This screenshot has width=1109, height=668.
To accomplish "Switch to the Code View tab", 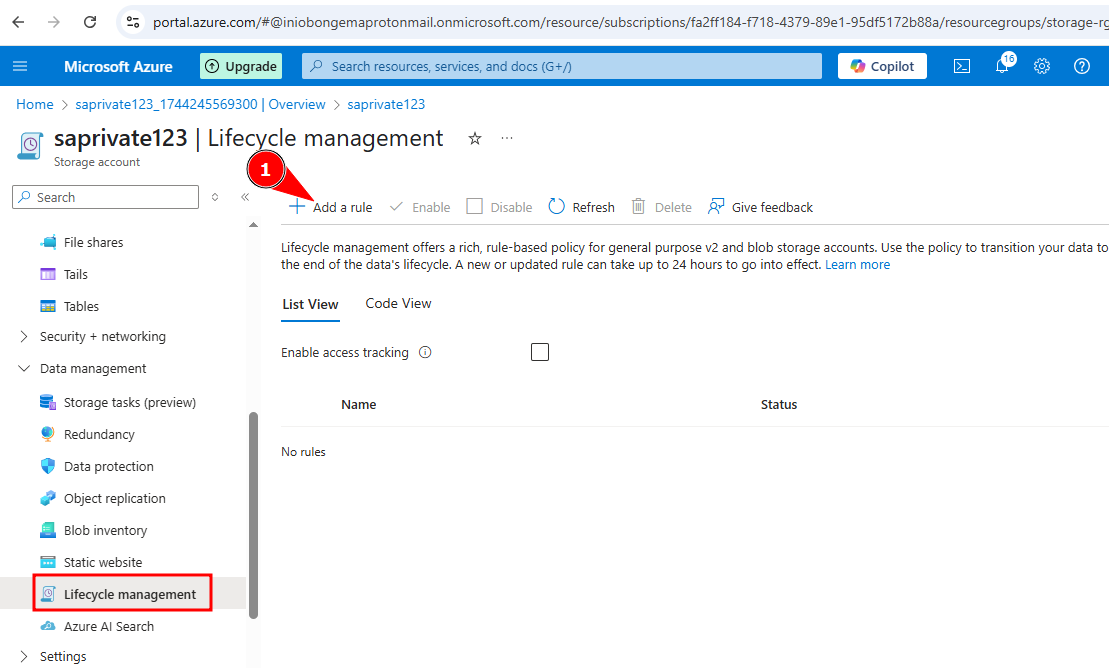I will [398, 304].
